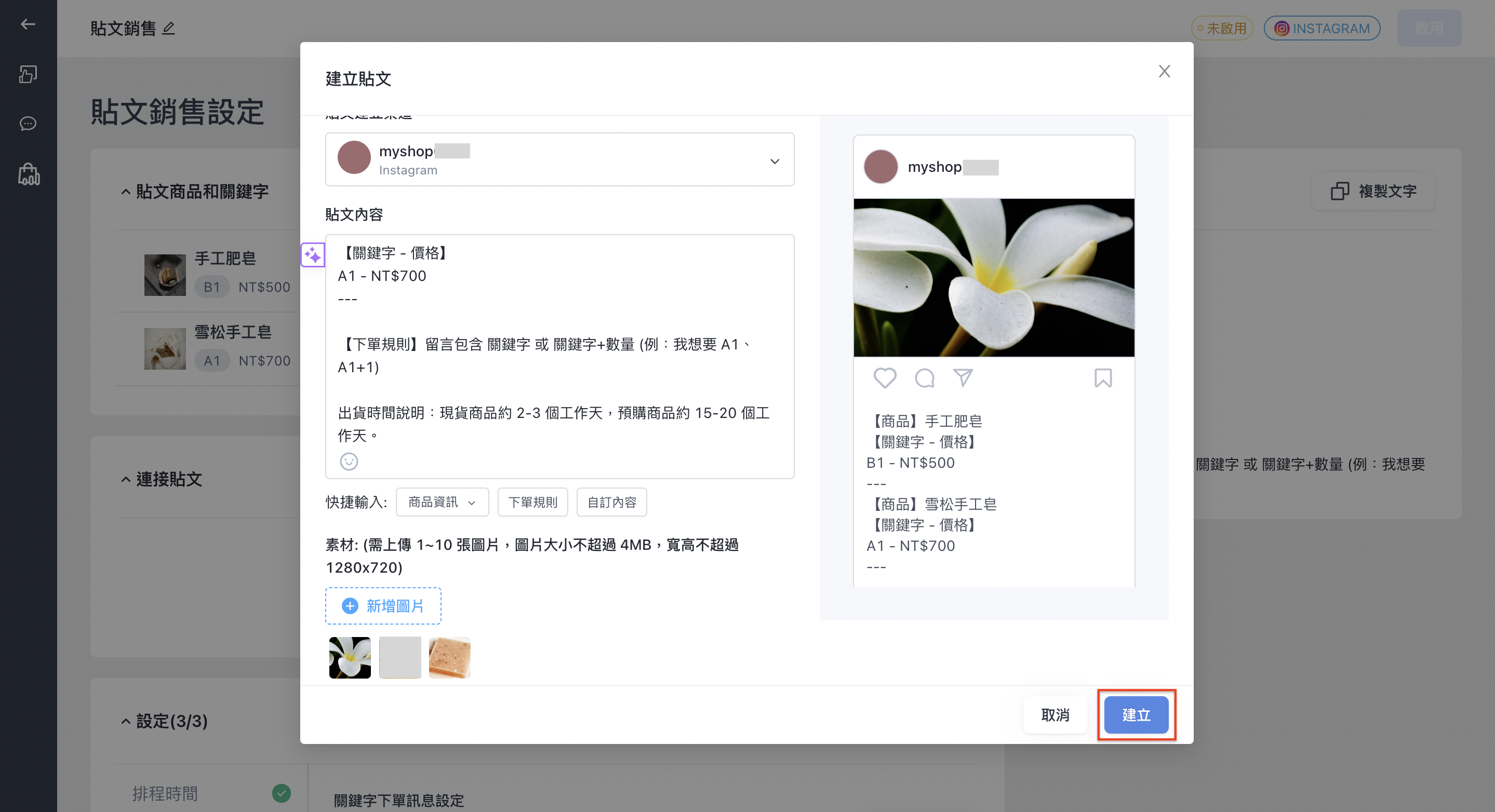Click the 手工肥皂 product name
The width and height of the screenshot is (1495, 812).
pyautogui.click(x=225, y=258)
